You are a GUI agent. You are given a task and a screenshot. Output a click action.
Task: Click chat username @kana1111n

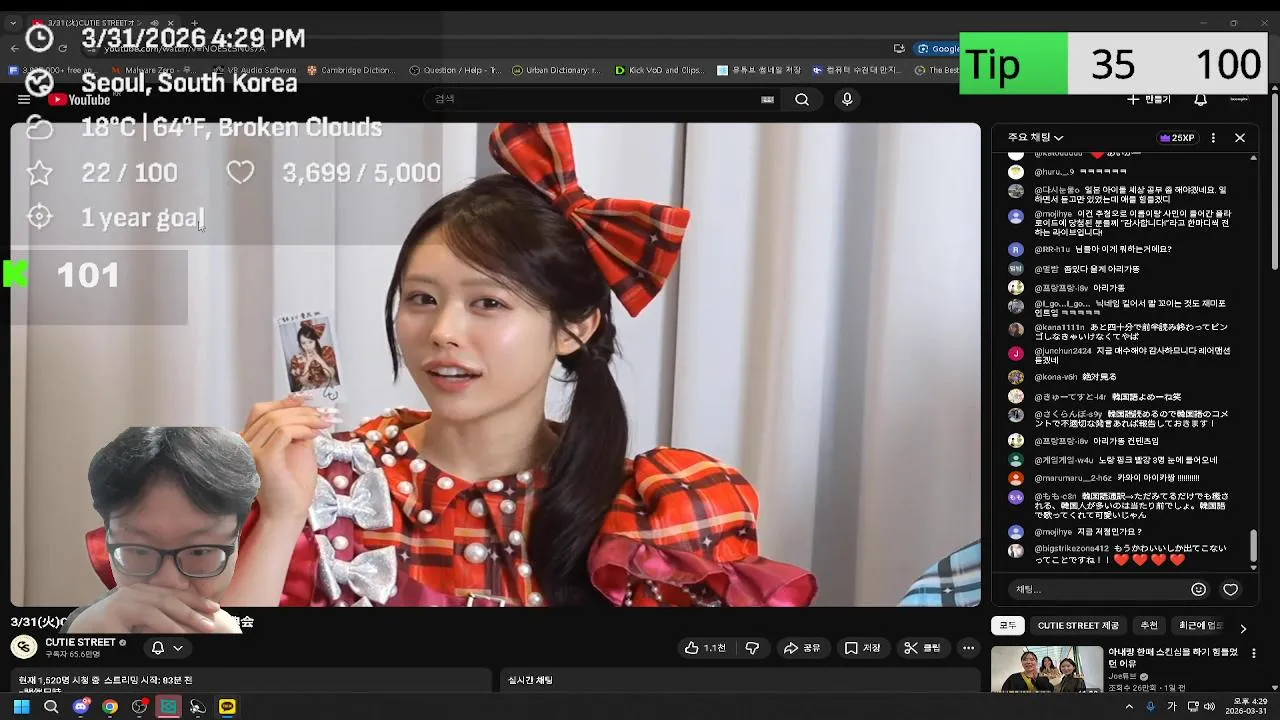[x=1061, y=328]
